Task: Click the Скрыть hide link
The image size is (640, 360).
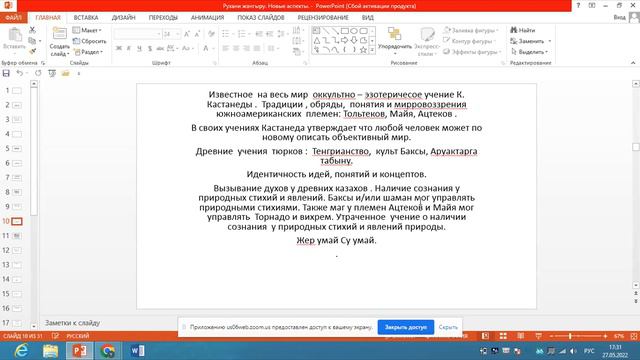Action: click(x=448, y=327)
